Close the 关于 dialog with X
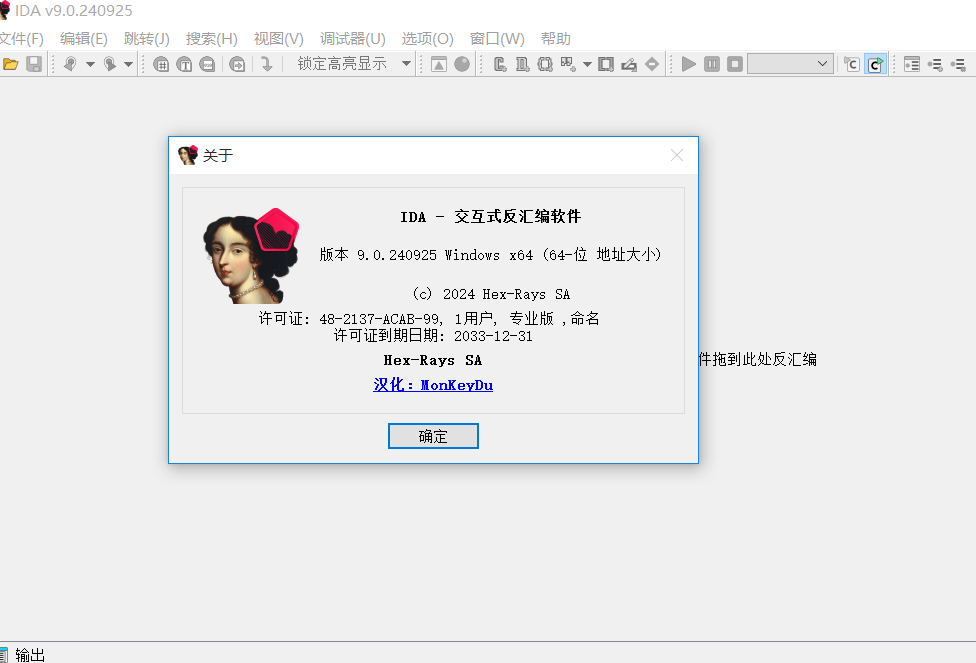This screenshot has height=663, width=976. click(x=677, y=155)
